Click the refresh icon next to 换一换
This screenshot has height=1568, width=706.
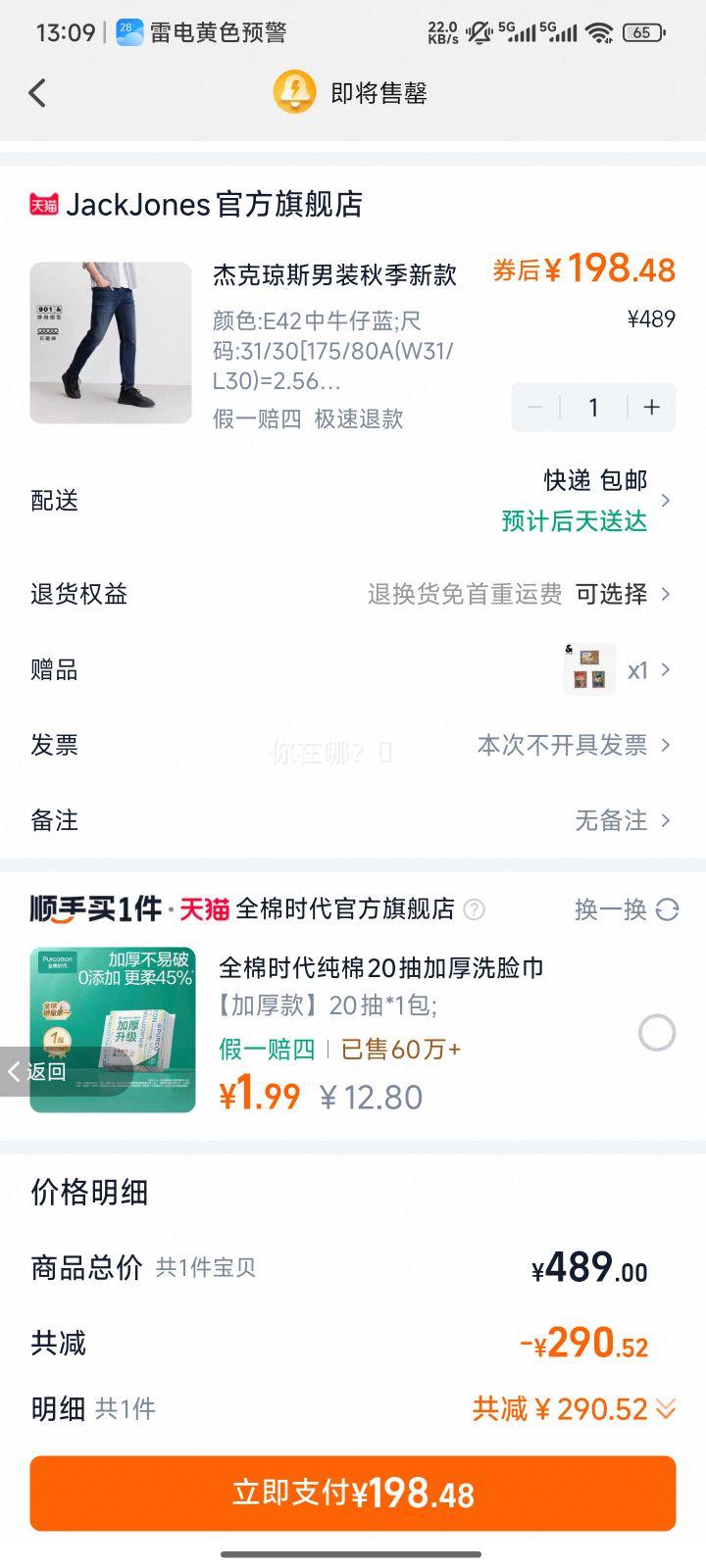(668, 909)
